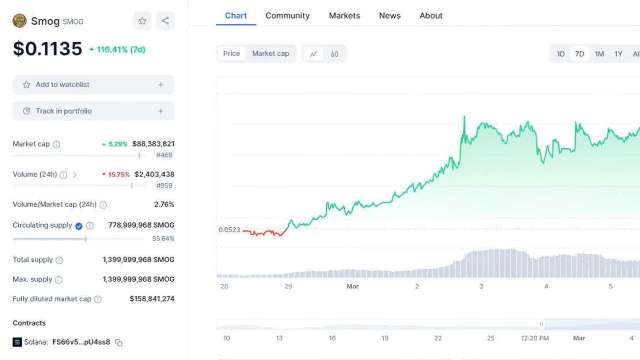The height and width of the screenshot is (360, 640).
Task: Switch chart range to 1D
Action: [561, 54]
